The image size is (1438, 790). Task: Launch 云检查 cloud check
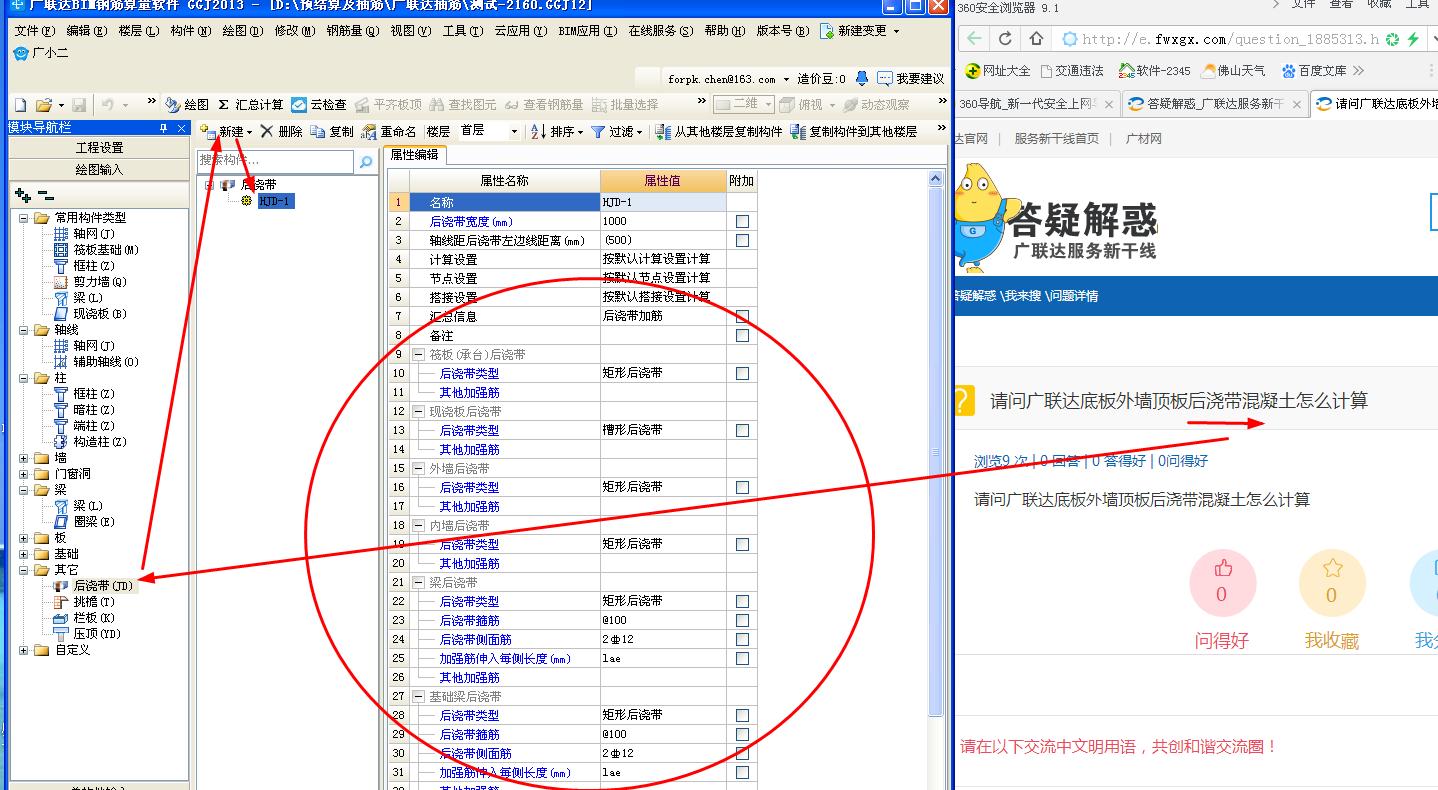(319, 104)
